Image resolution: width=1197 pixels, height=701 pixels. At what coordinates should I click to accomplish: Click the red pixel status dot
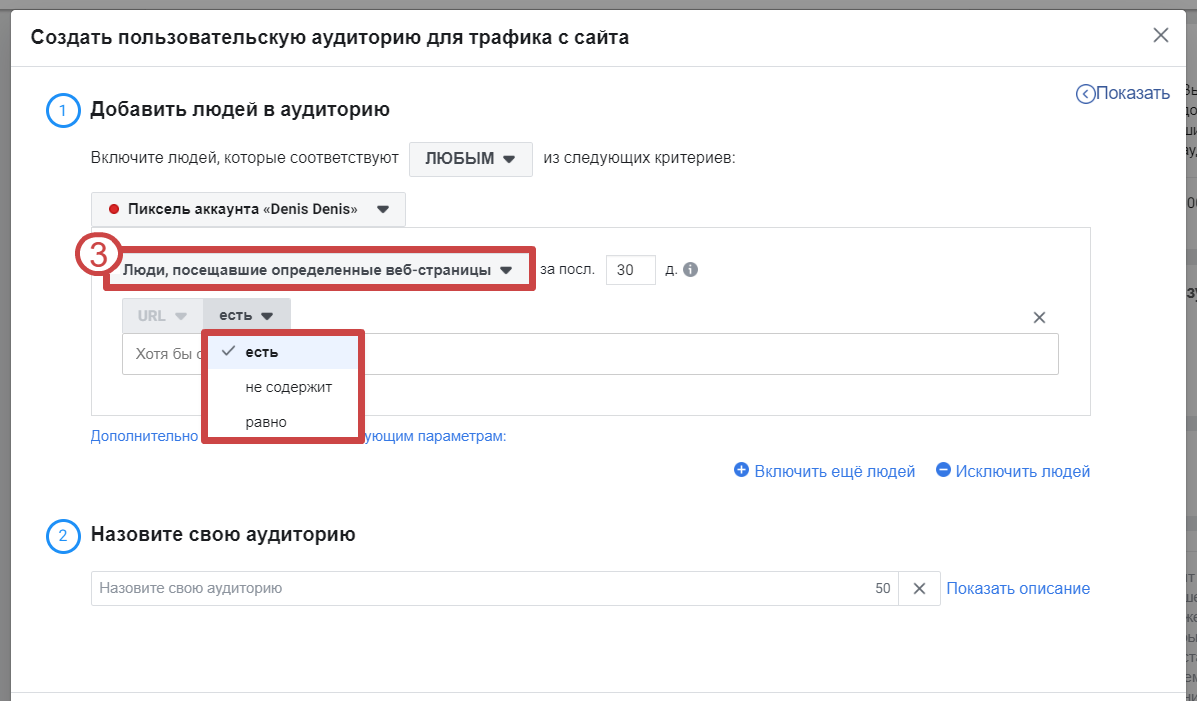click(113, 210)
